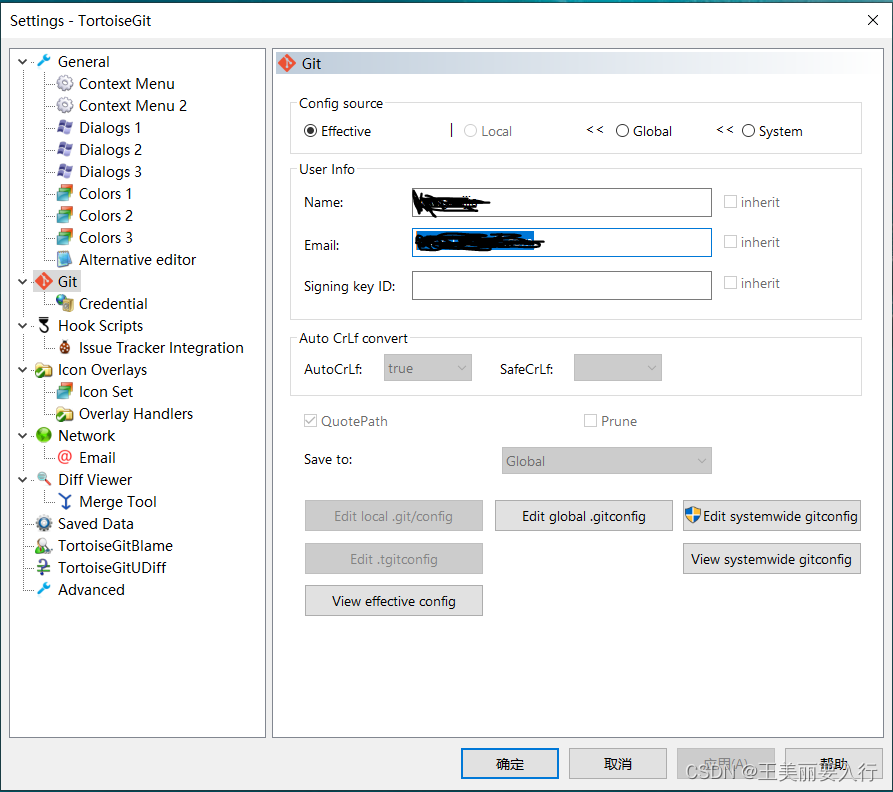Screen dimensions: 893x792
Task: Toggle the QuotePath checkbox
Action: pyautogui.click(x=310, y=421)
